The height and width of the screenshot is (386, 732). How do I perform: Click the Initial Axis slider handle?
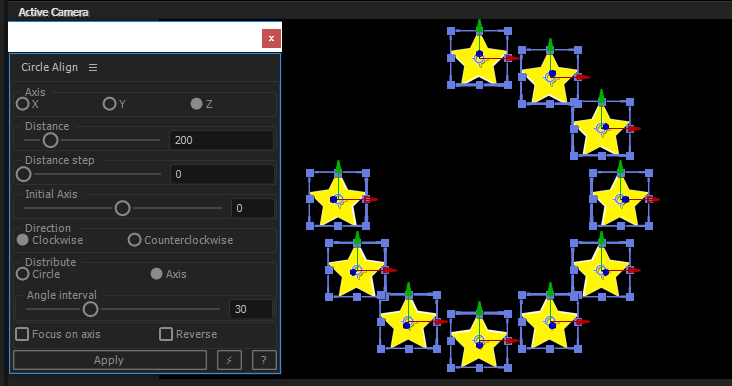point(122,208)
